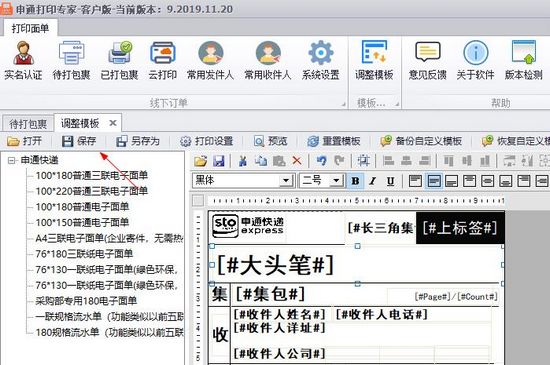
Task: Launch 云打印 cloud printing
Action: (162, 60)
